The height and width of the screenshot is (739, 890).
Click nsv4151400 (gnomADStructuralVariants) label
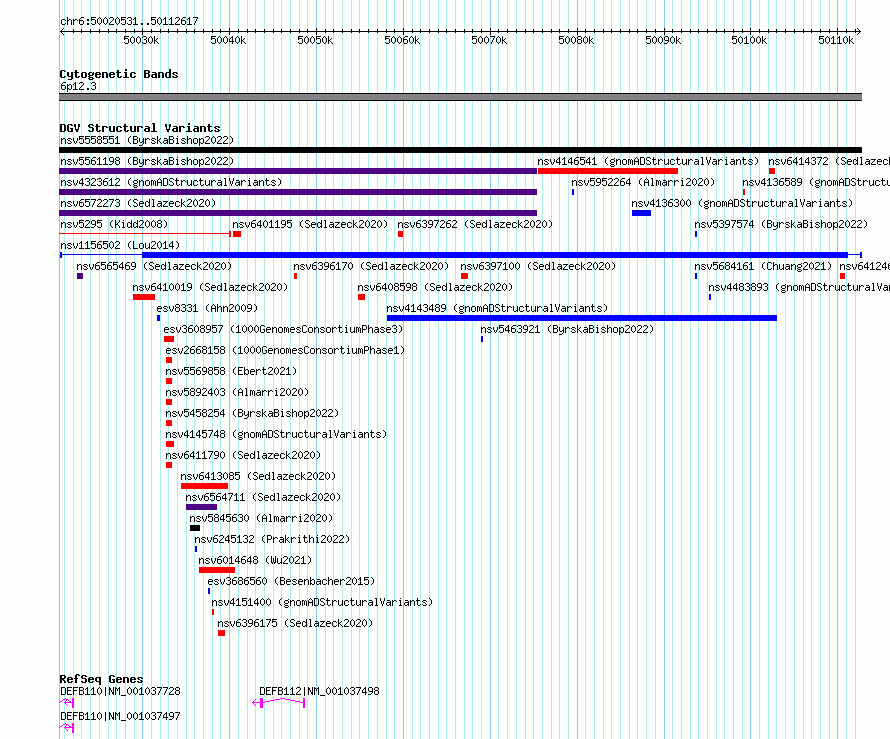(322, 602)
